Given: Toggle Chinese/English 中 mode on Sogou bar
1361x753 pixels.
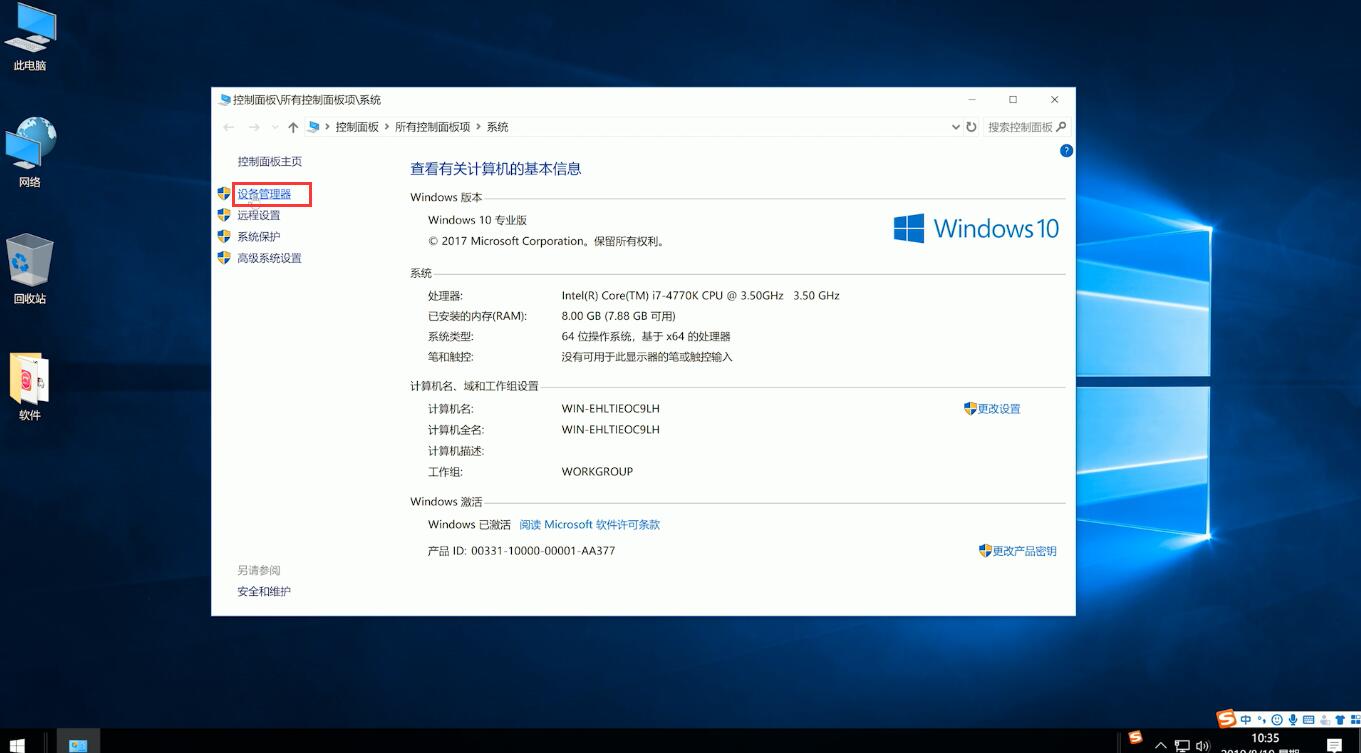Looking at the screenshot, I should tap(1246, 720).
